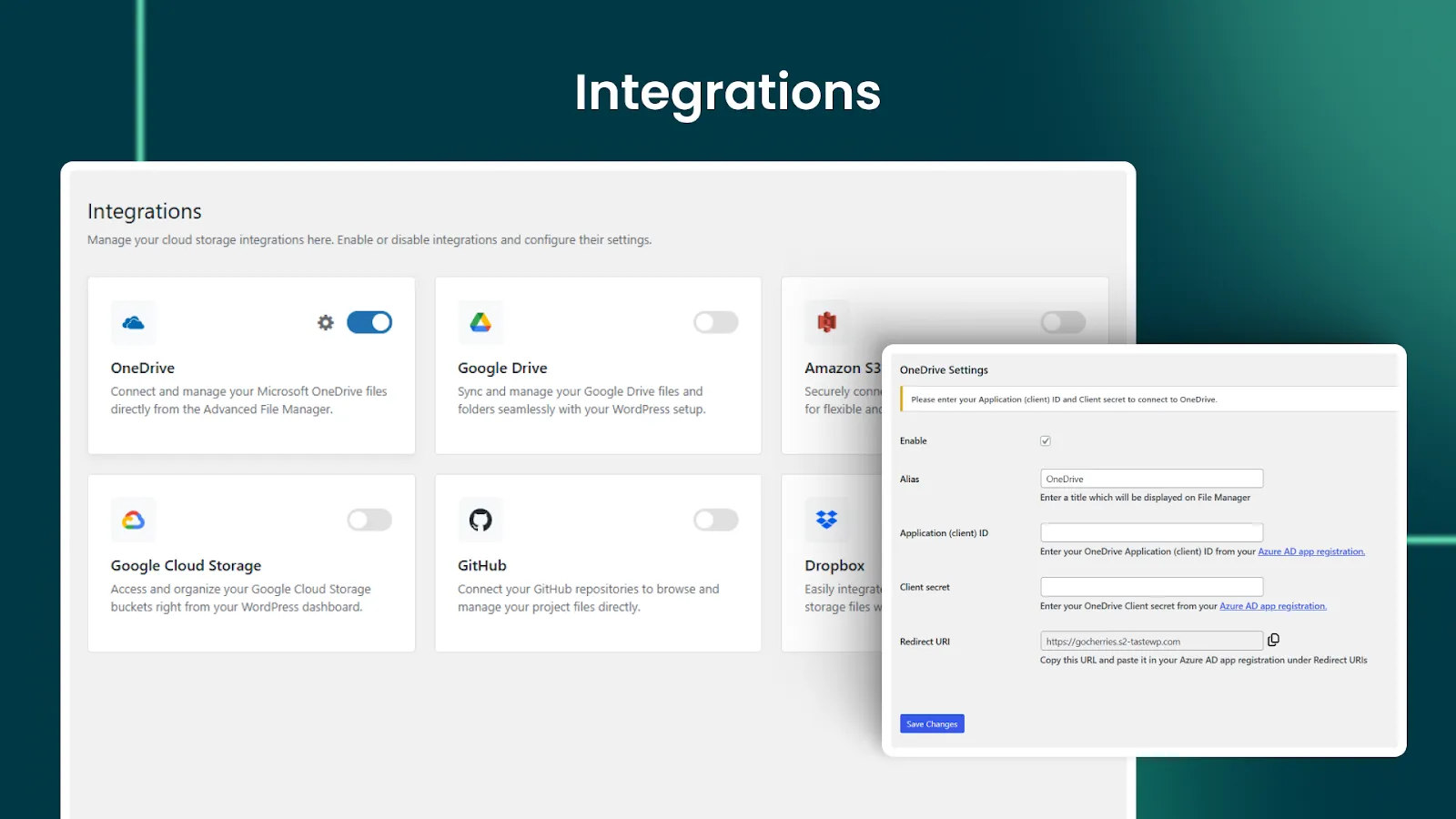Click the GitHub octocat icon
This screenshot has height=819, width=1456.
480,520
